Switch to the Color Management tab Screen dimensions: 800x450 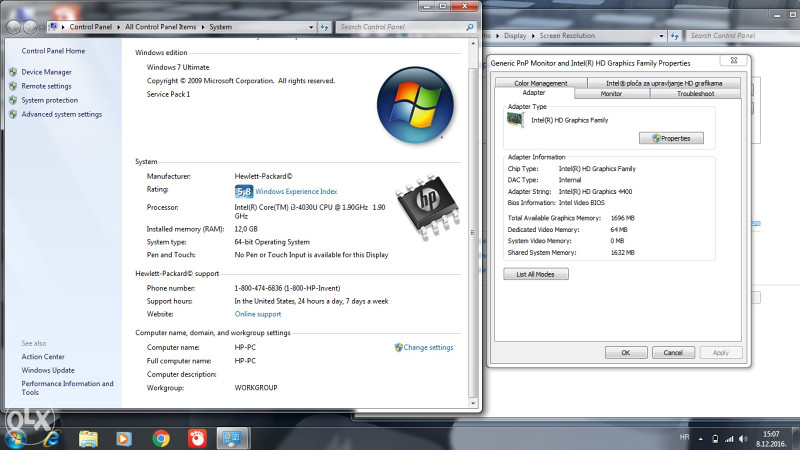coord(541,83)
